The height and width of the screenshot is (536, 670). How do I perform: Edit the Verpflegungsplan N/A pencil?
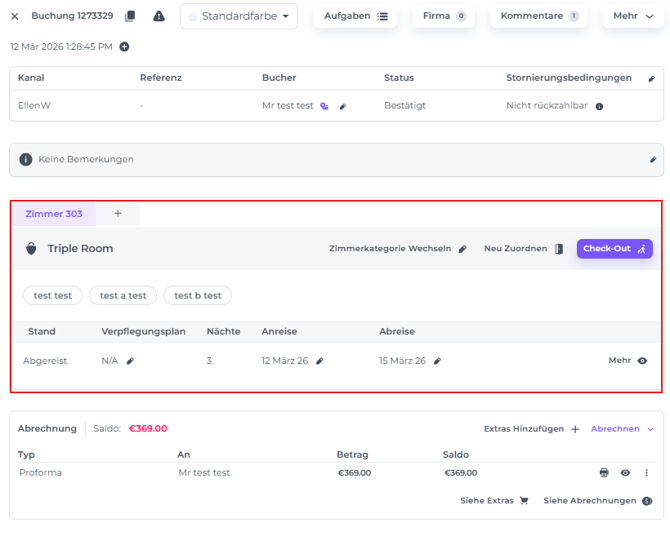click(130, 361)
